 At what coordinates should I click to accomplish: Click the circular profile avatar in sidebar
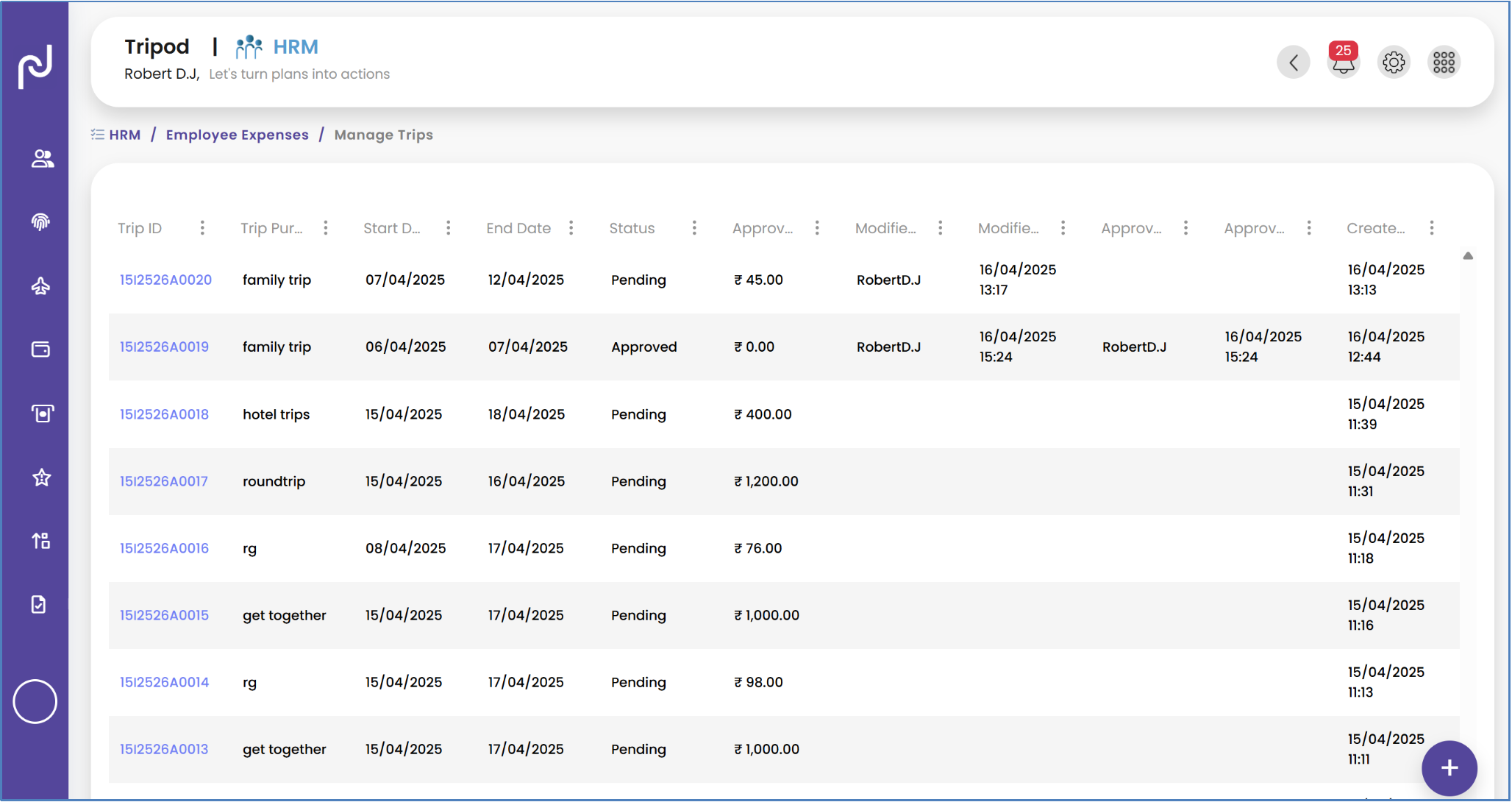(35, 701)
